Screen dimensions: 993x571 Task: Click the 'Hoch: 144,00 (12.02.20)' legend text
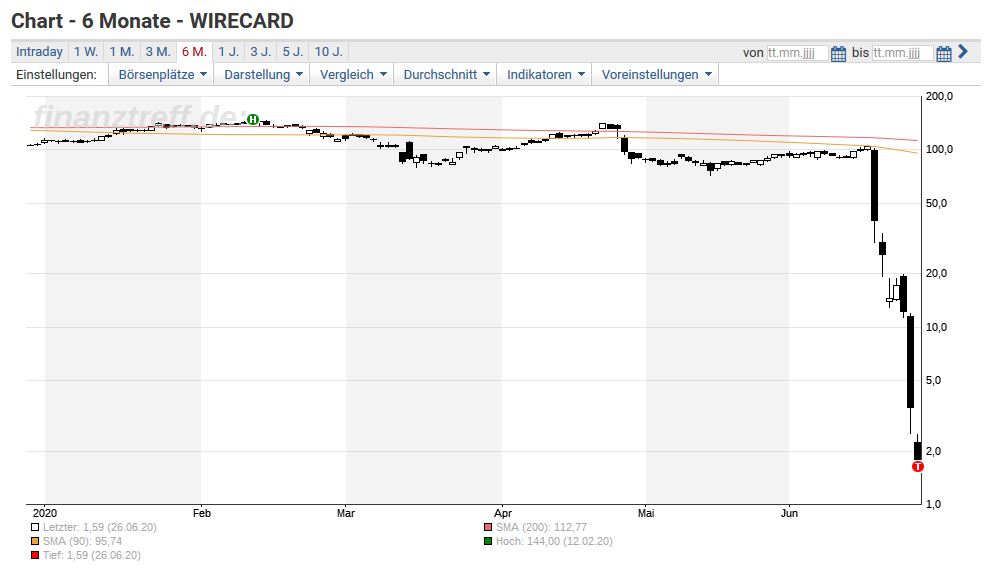pyautogui.click(x=554, y=541)
